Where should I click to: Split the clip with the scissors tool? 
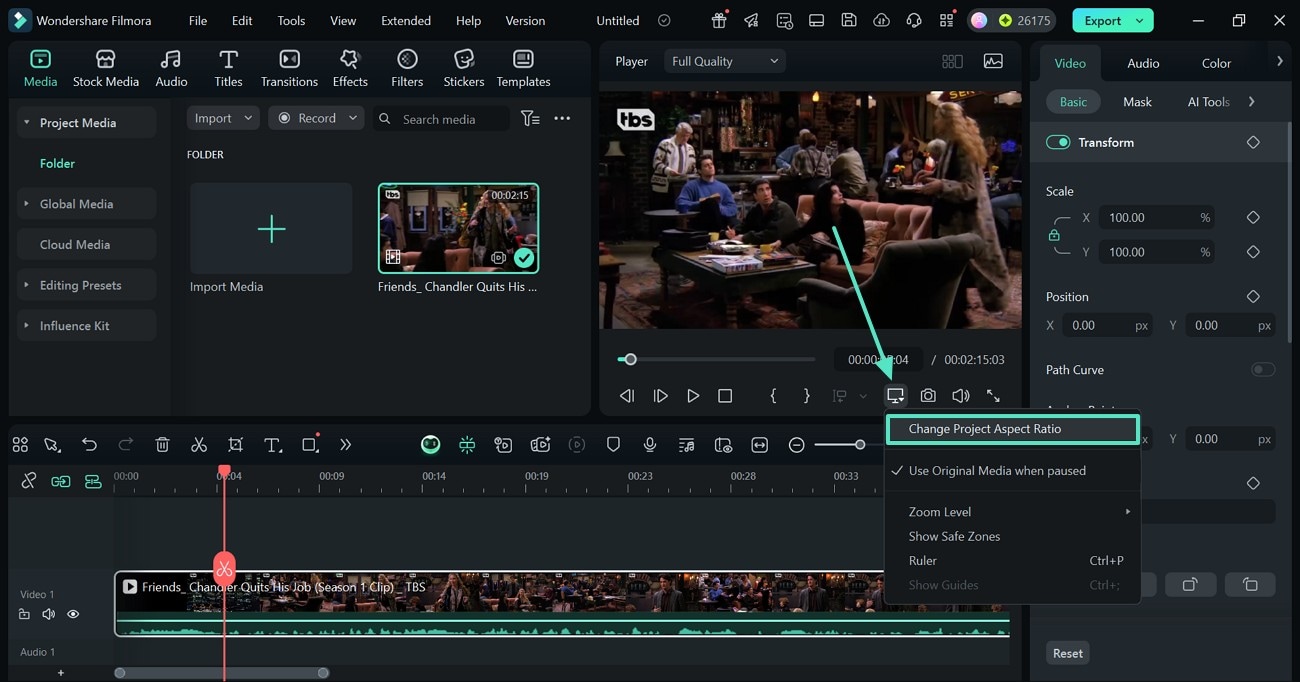(x=199, y=444)
